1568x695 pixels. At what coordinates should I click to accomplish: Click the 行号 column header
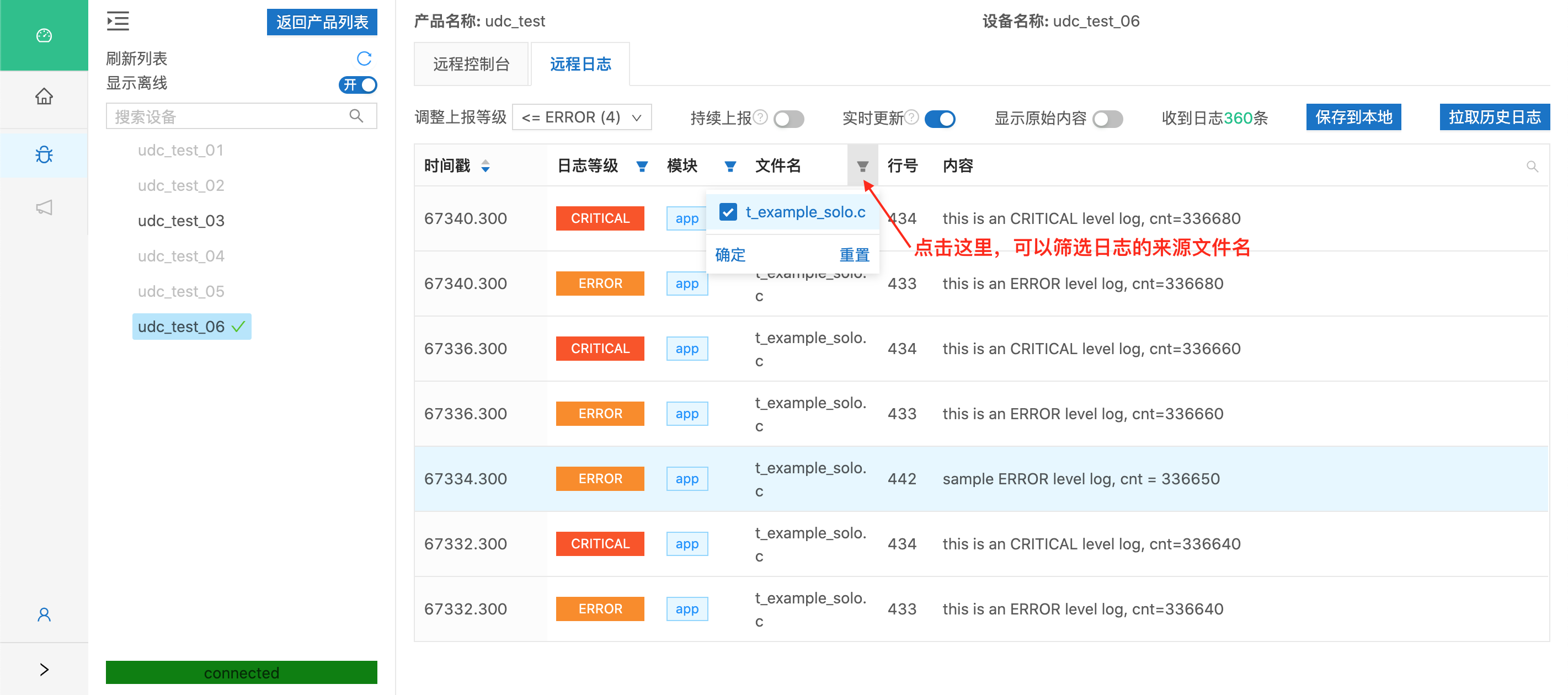pyautogui.click(x=903, y=165)
